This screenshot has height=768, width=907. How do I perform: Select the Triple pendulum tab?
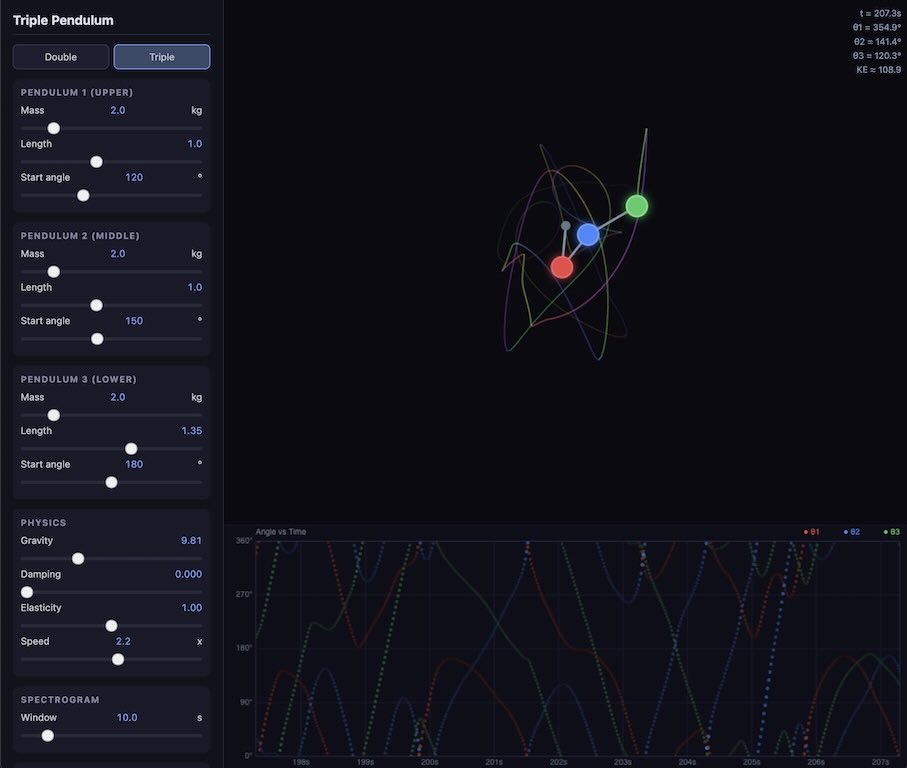point(161,57)
